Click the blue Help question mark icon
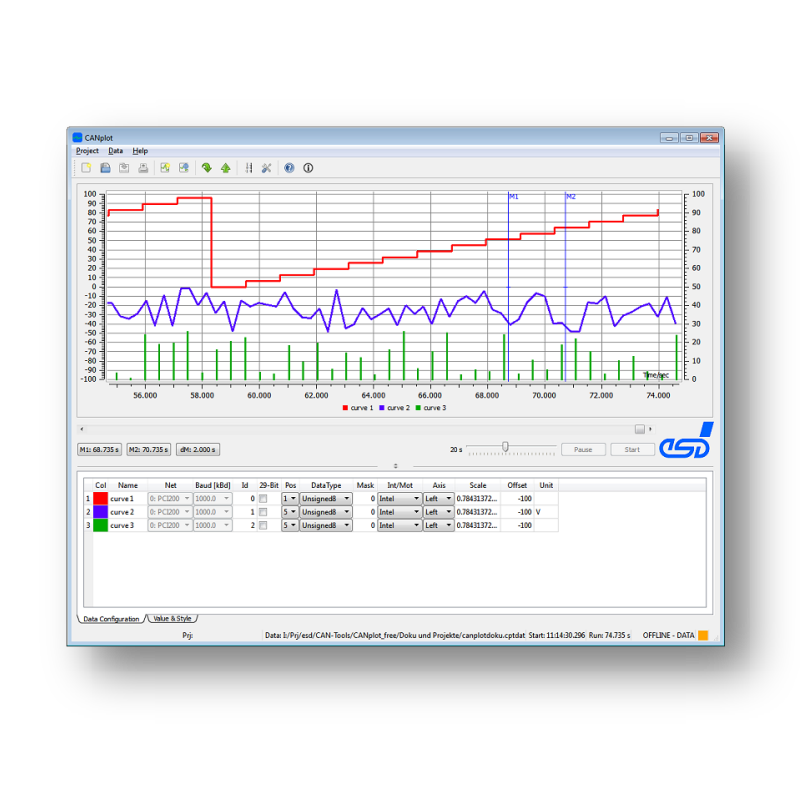 click(x=289, y=168)
